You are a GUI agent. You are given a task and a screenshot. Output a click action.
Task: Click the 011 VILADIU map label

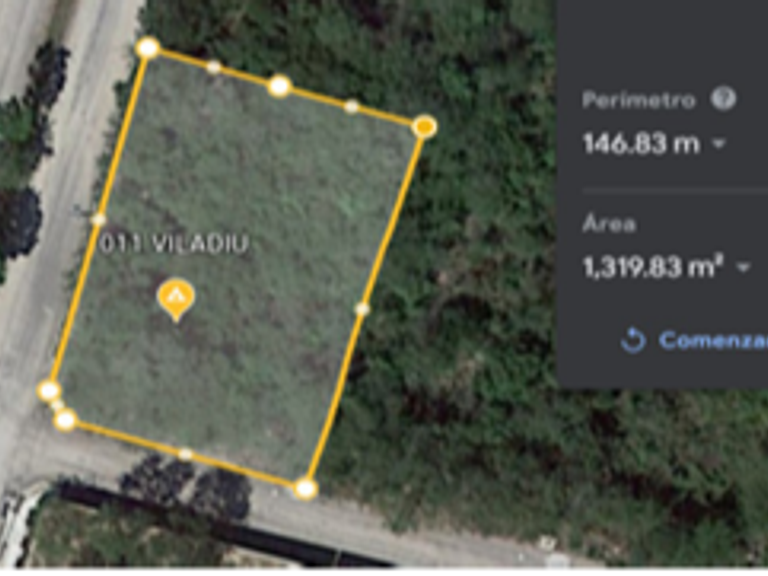pos(174,243)
